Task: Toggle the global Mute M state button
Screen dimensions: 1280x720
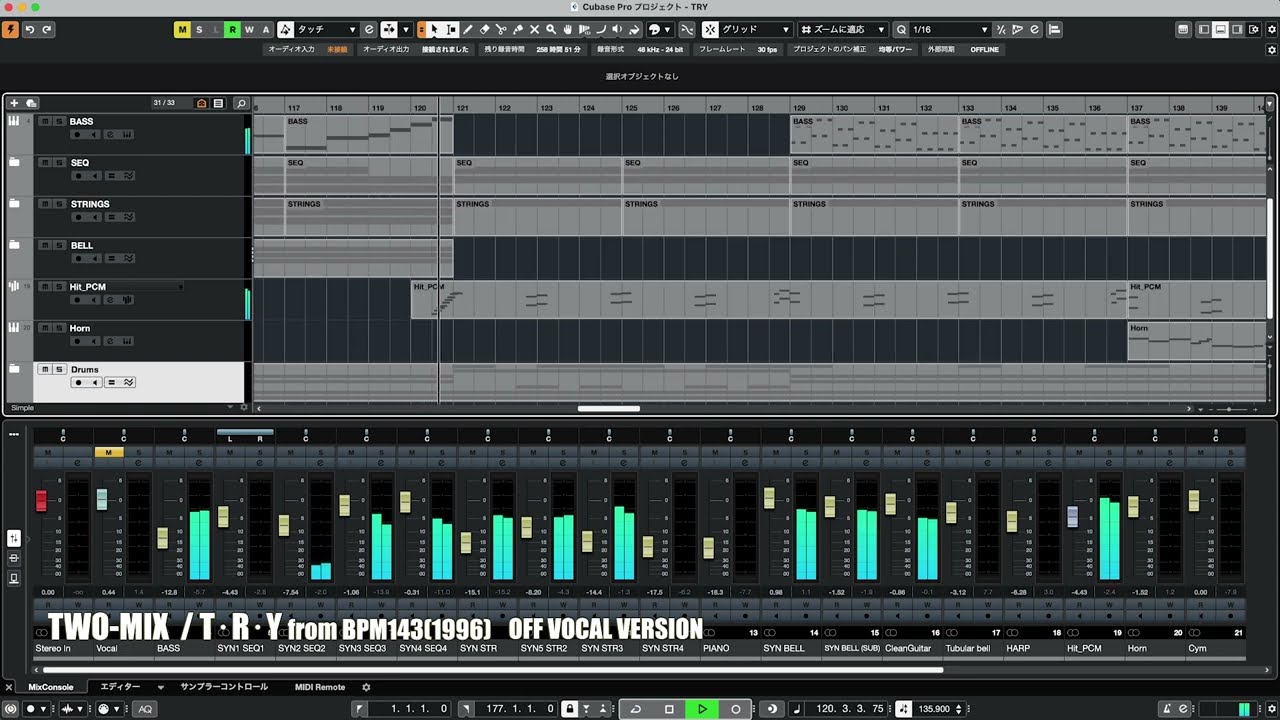Action: point(181,30)
